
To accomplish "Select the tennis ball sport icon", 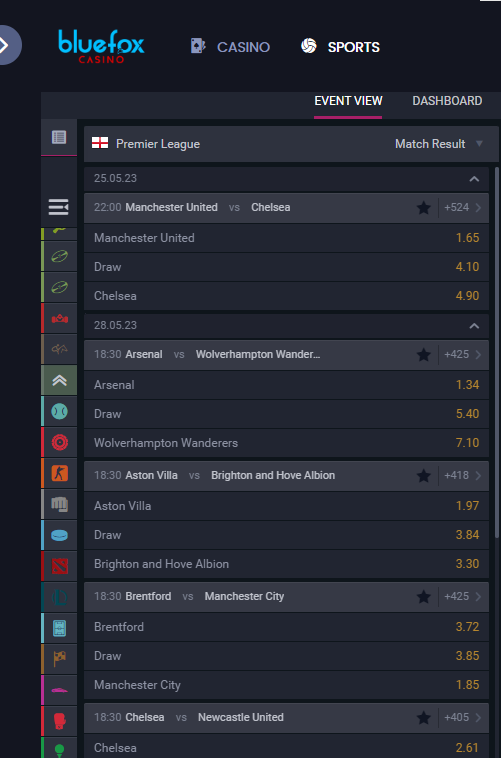I will pyautogui.click(x=59, y=411).
